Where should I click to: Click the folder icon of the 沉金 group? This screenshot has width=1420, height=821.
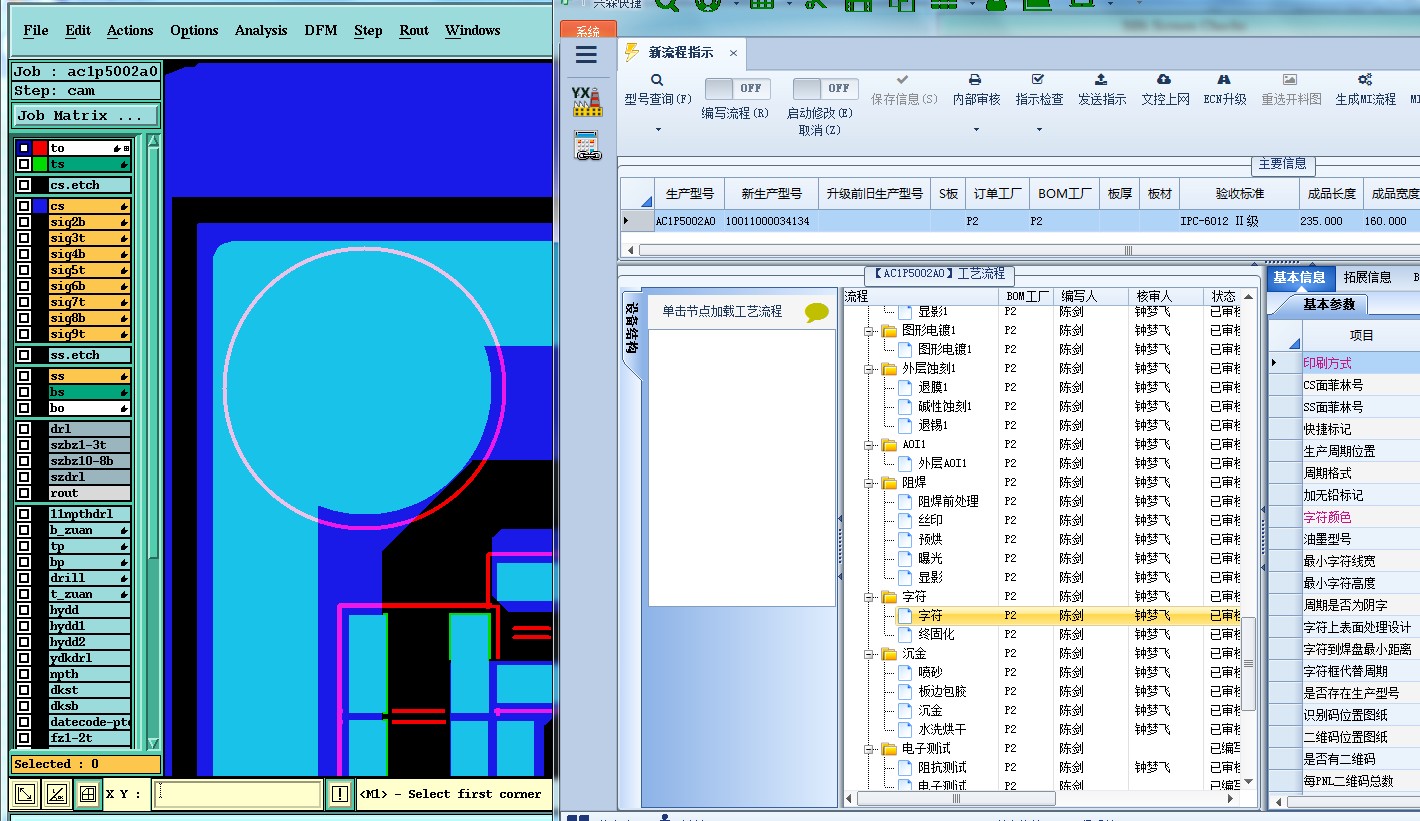pyautogui.click(x=889, y=653)
